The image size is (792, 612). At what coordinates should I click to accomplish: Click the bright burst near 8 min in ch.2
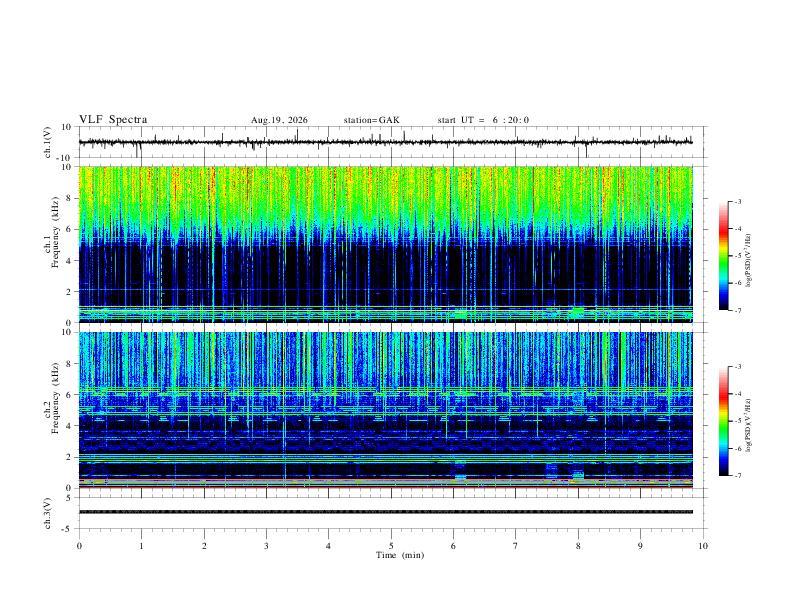click(578, 475)
